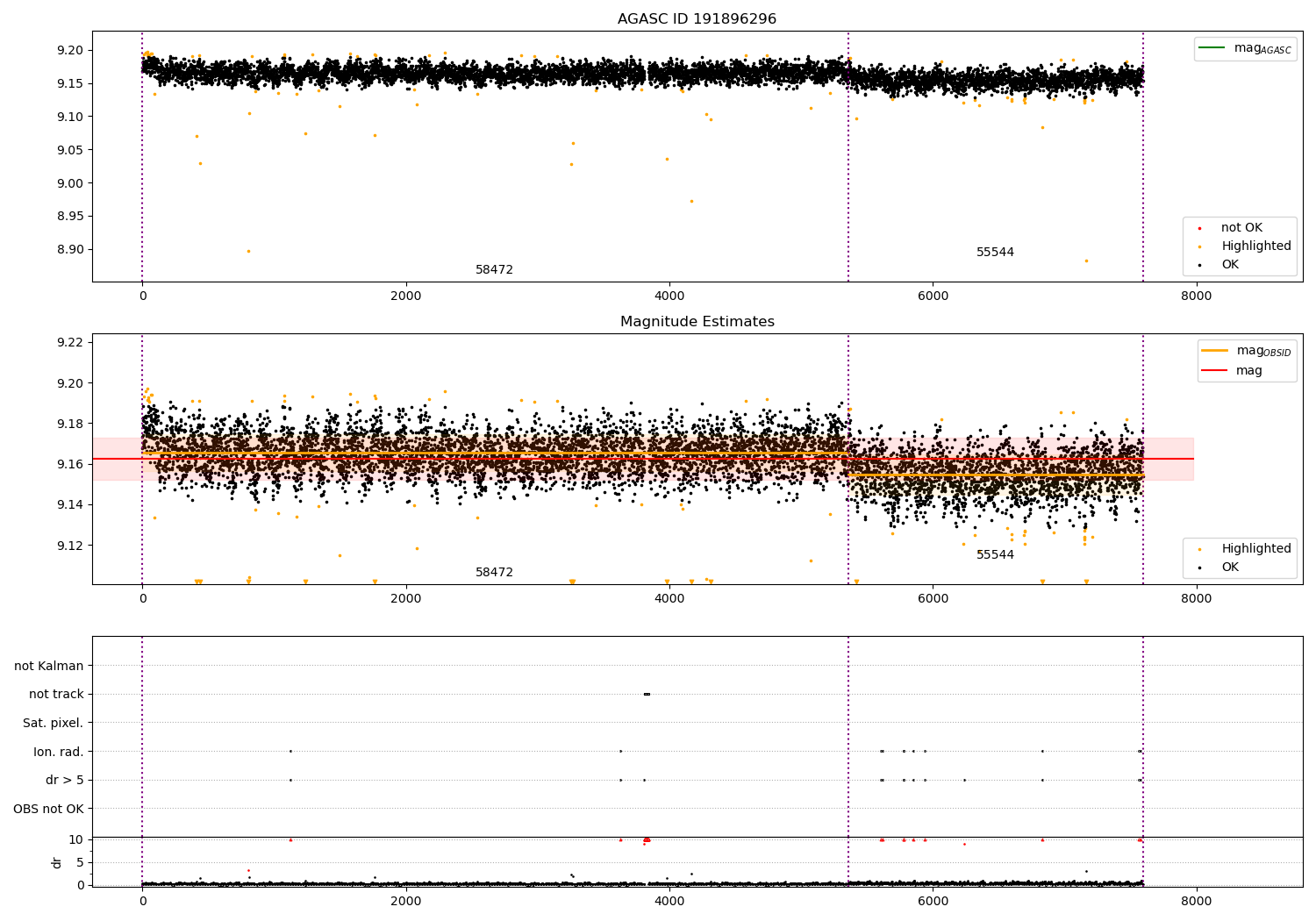
Task: Click the 4000 x-tick under the middle plot
Action: (669, 598)
